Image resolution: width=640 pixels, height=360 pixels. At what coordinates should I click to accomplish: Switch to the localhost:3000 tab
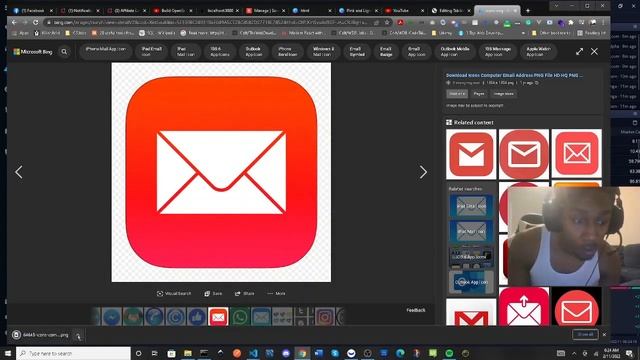220,11
